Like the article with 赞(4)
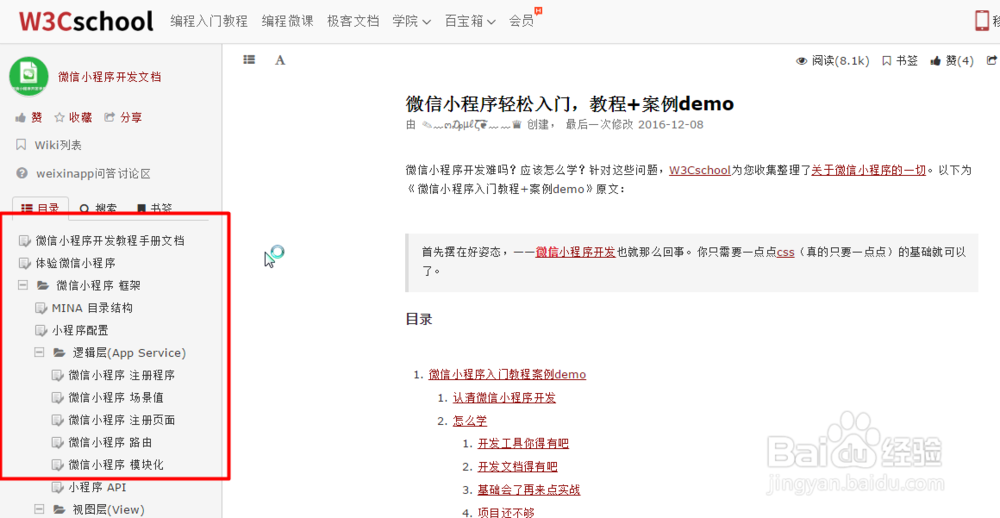Image resolution: width=1000 pixels, height=518 pixels. [x=952, y=61]
